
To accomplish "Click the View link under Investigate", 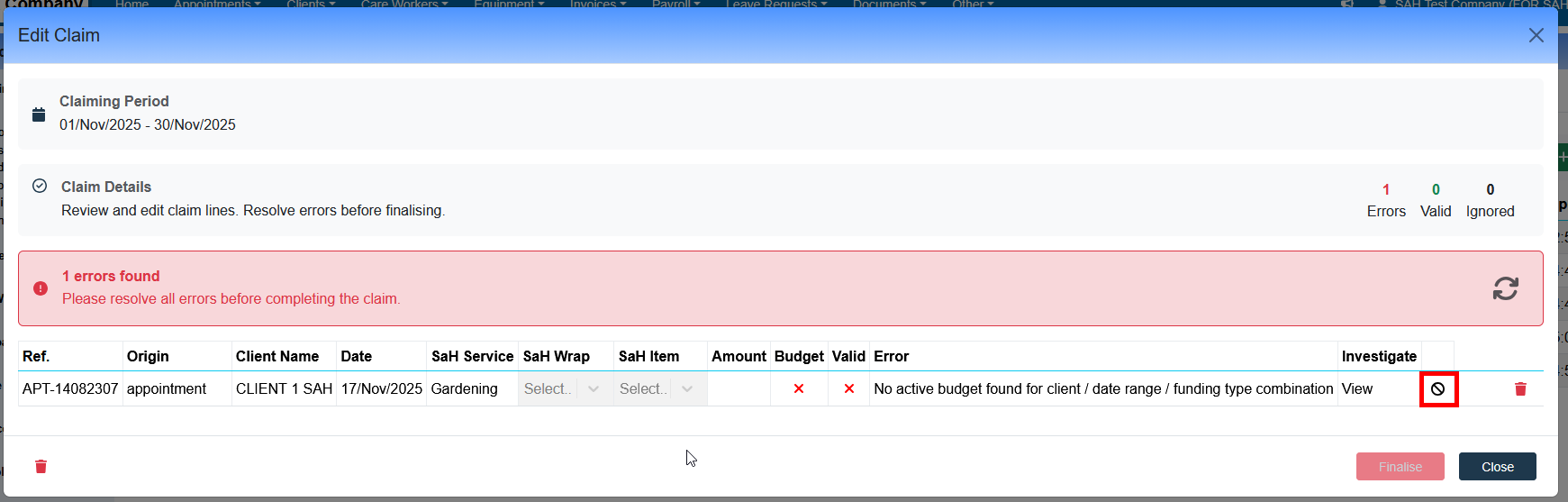I will coord(1357,389).
